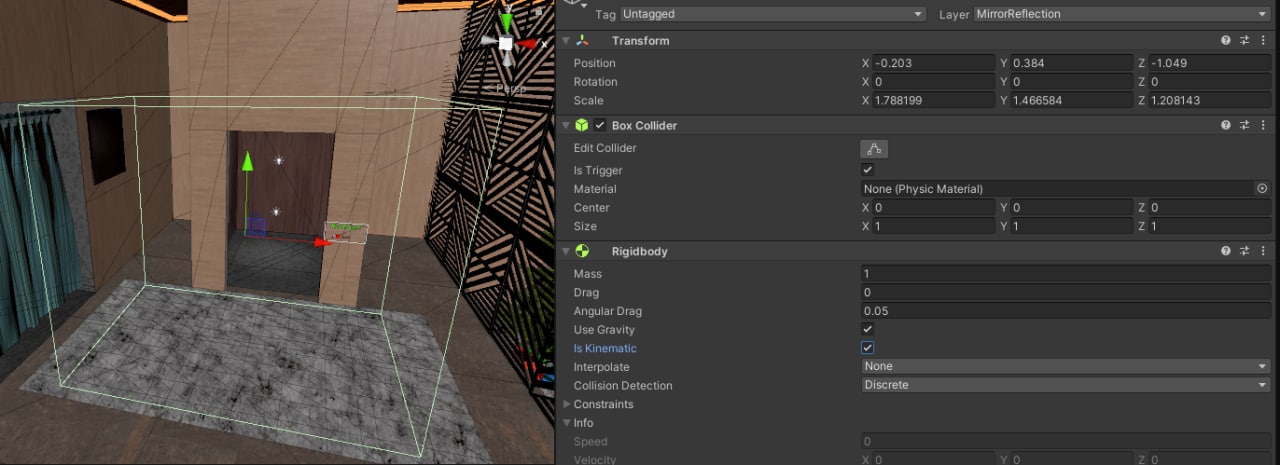Expand the Constraints foldout
Screen dimensions: 1280x465
567,404
